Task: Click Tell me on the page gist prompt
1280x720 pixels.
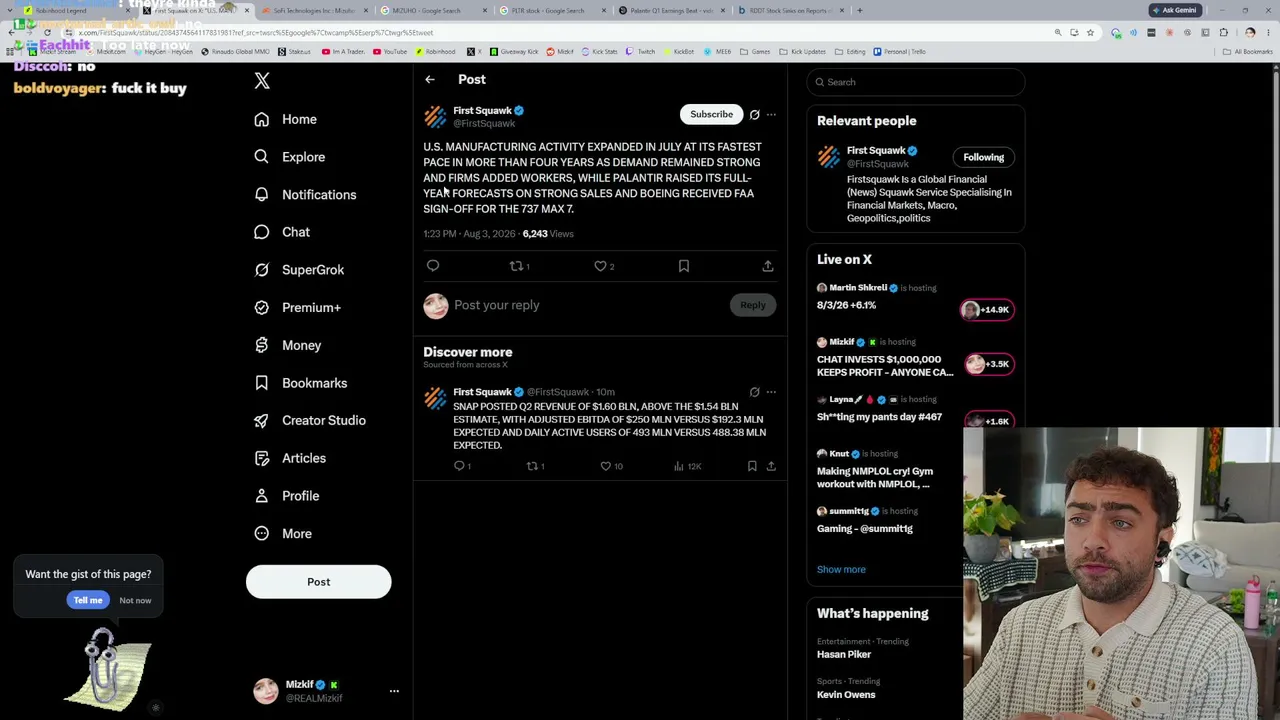Action: point(88,600)
